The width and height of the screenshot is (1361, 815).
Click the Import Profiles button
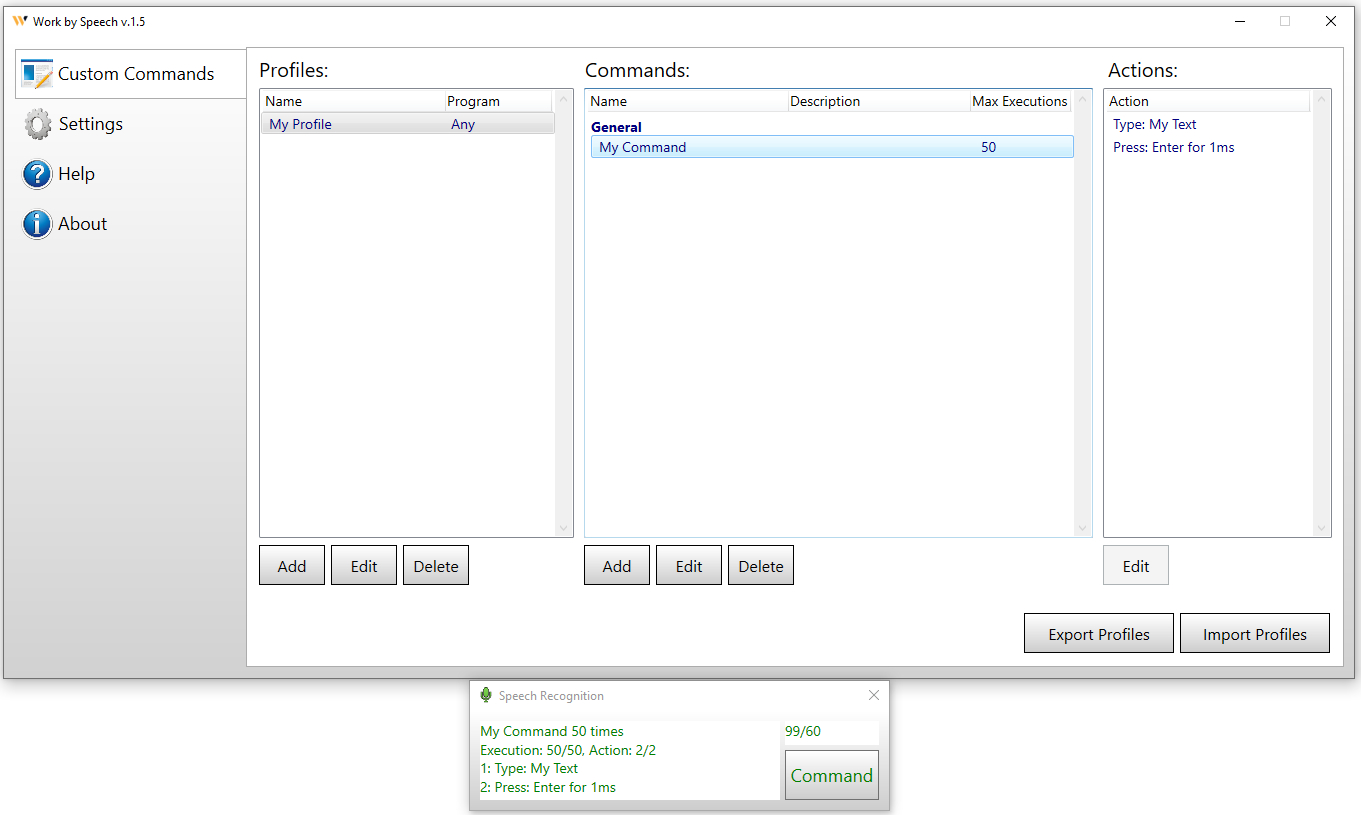pos(1255,633)
